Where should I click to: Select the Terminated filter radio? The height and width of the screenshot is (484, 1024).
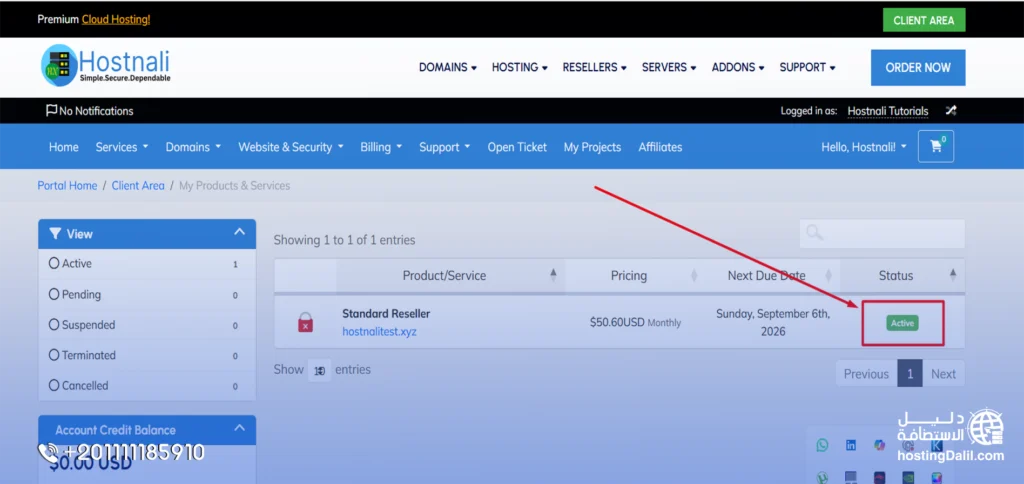tap(54, 355)
